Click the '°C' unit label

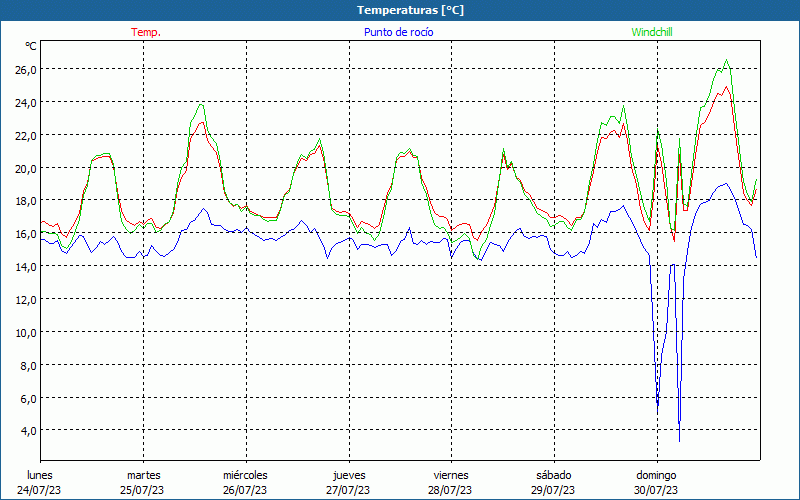(x=31, y=46)
